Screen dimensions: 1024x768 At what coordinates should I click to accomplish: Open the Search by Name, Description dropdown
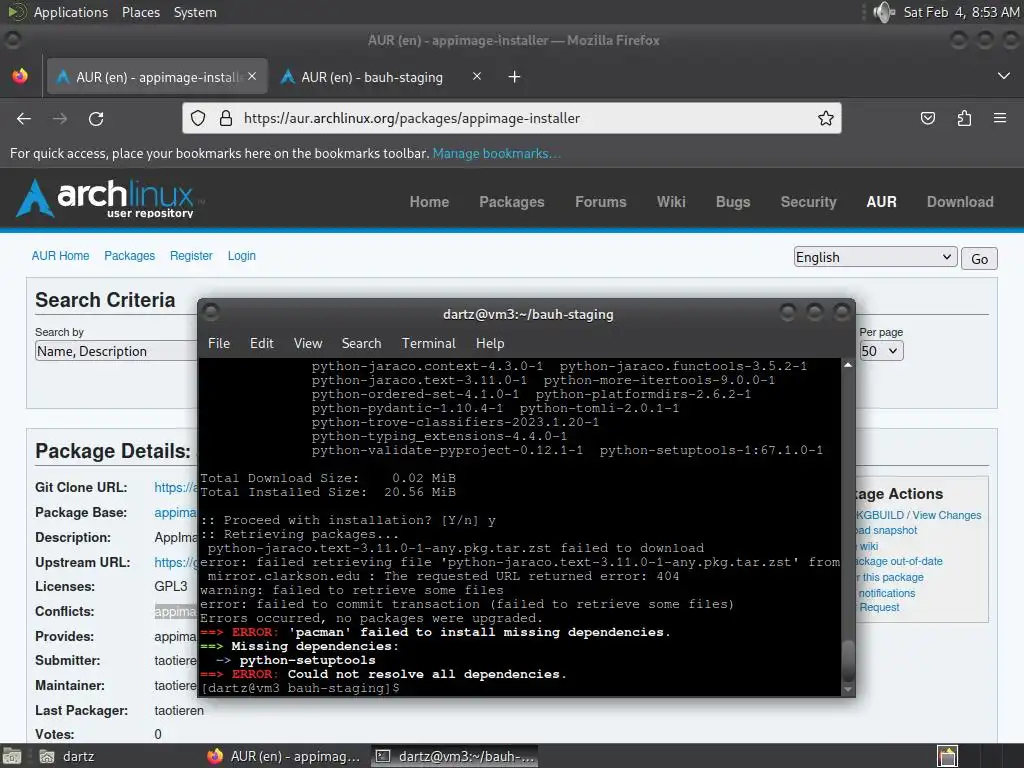(x=116, y=351)
